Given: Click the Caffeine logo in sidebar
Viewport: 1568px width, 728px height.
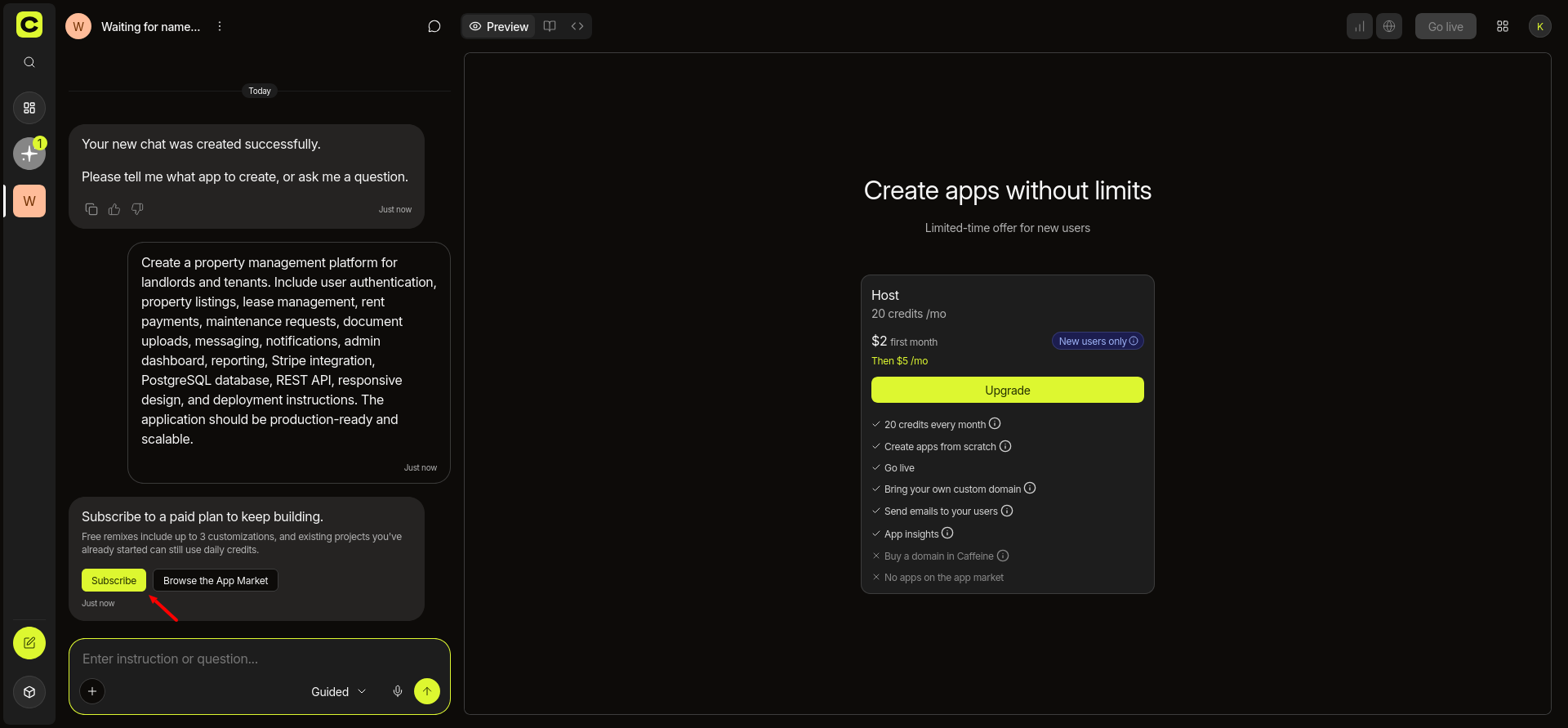Looking at the screenshot, I should (x=29, y=25).
